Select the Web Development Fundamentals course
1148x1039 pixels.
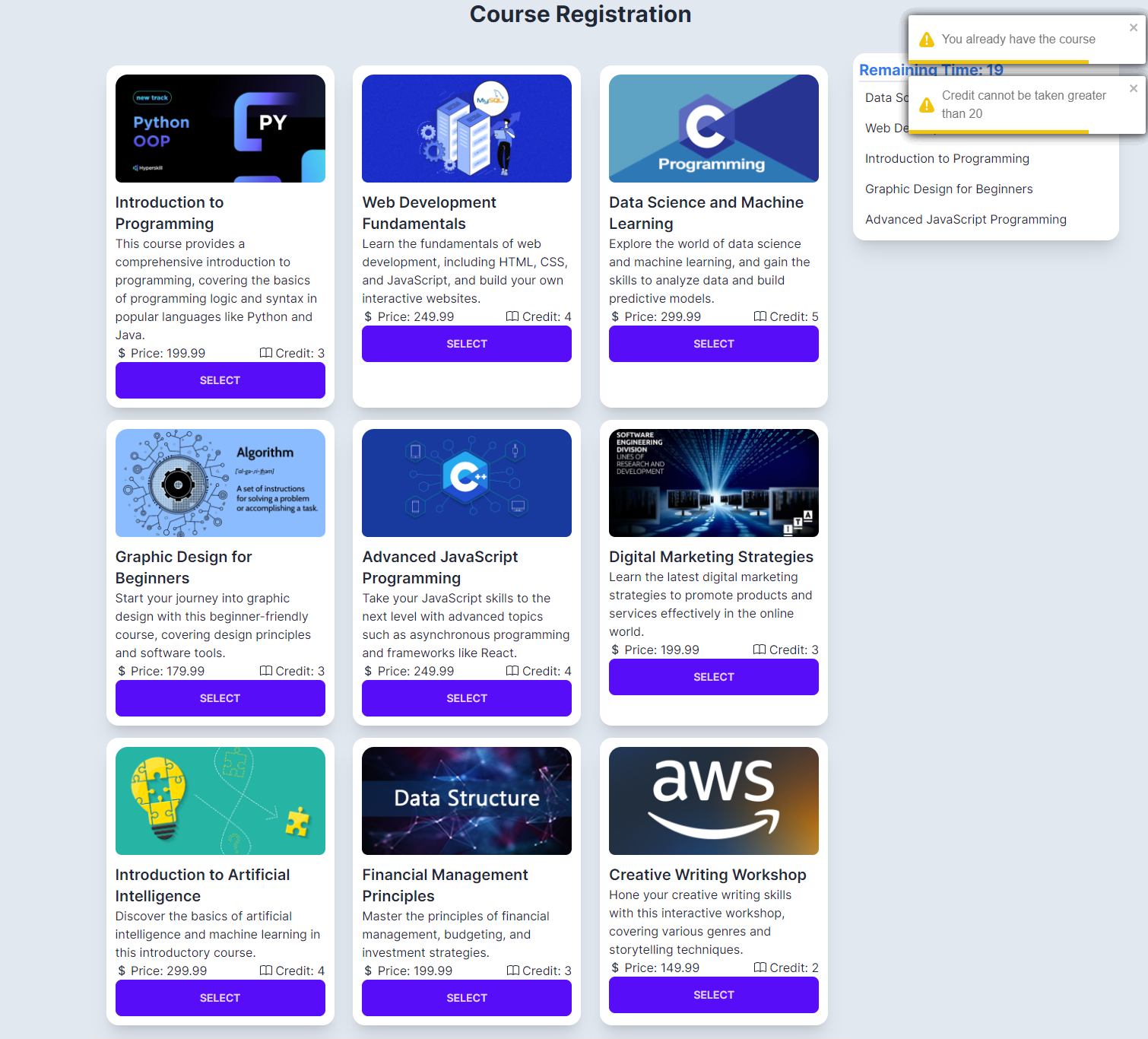466,344
